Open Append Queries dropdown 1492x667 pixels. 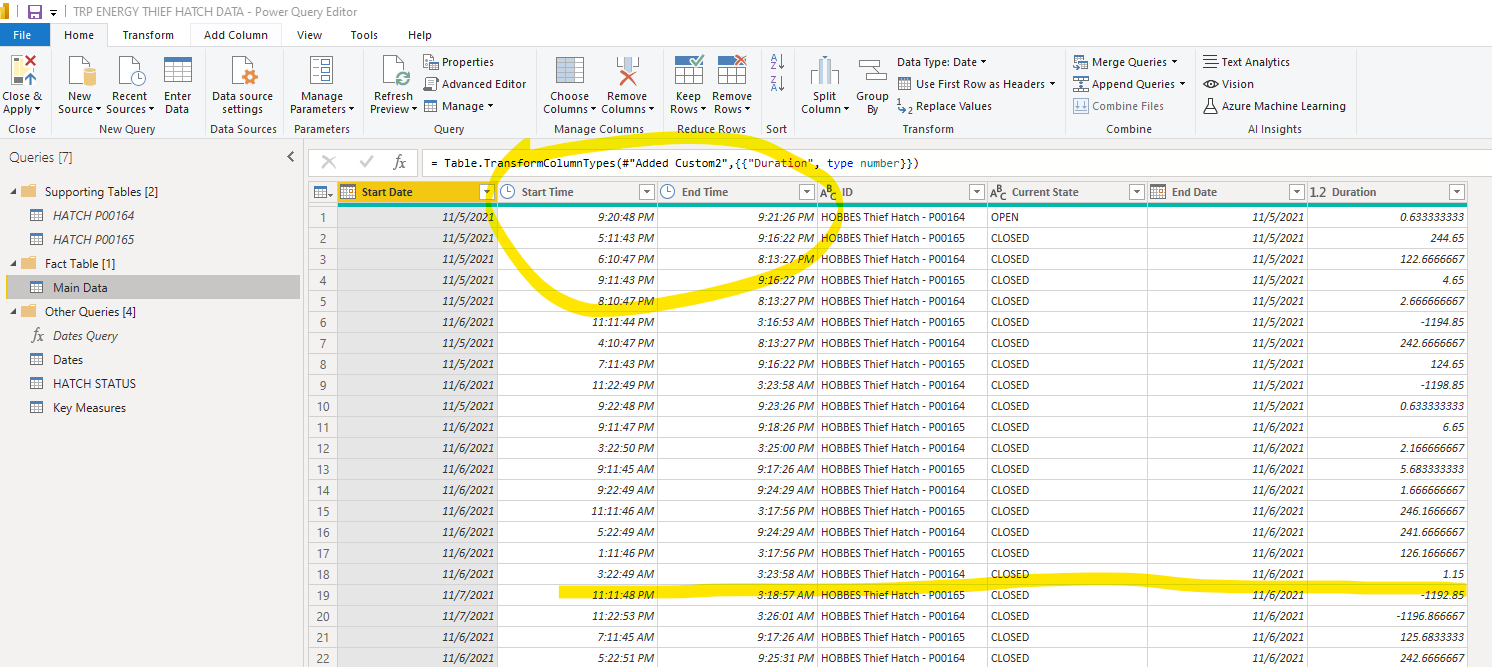coord(1129,84)
